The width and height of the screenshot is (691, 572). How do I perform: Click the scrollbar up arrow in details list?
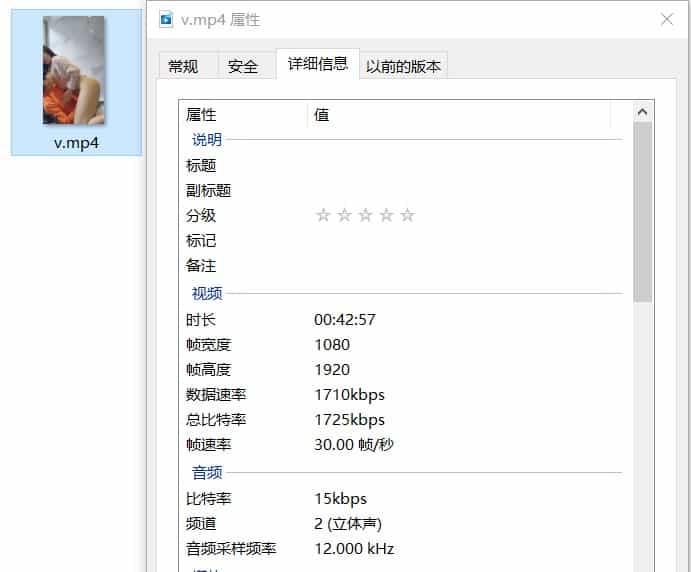coord(643,112)
